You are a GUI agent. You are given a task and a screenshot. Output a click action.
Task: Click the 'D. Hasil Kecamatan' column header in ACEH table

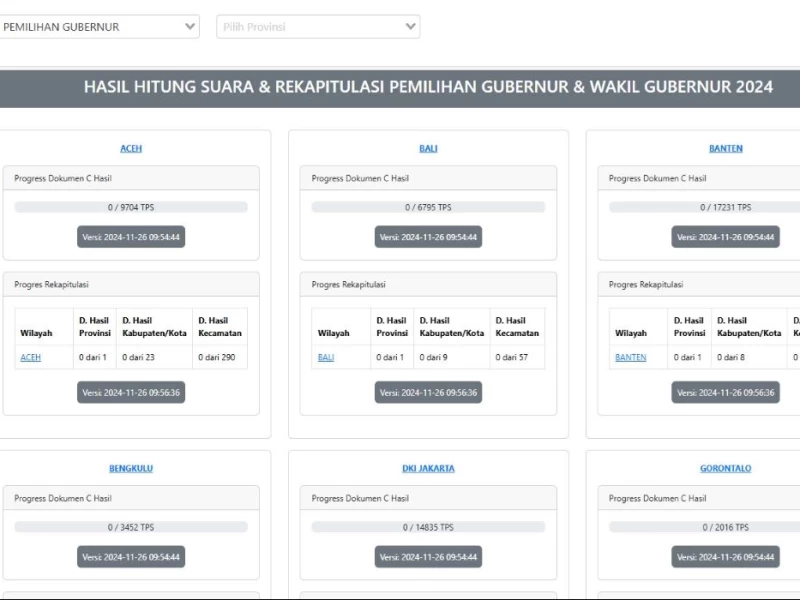(x=220, y=327)
